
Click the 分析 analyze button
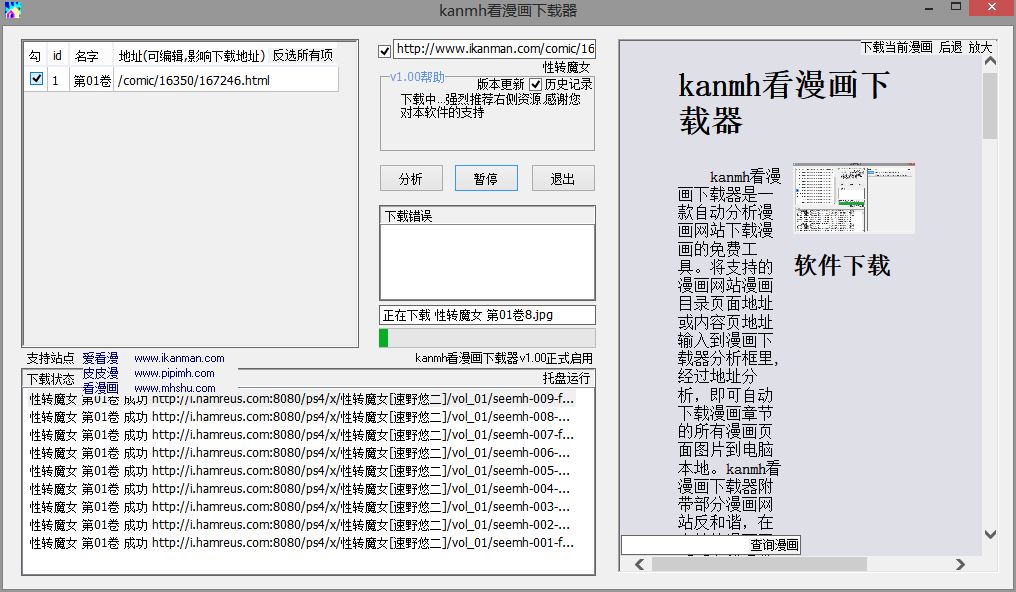click(x=411, y=177)
